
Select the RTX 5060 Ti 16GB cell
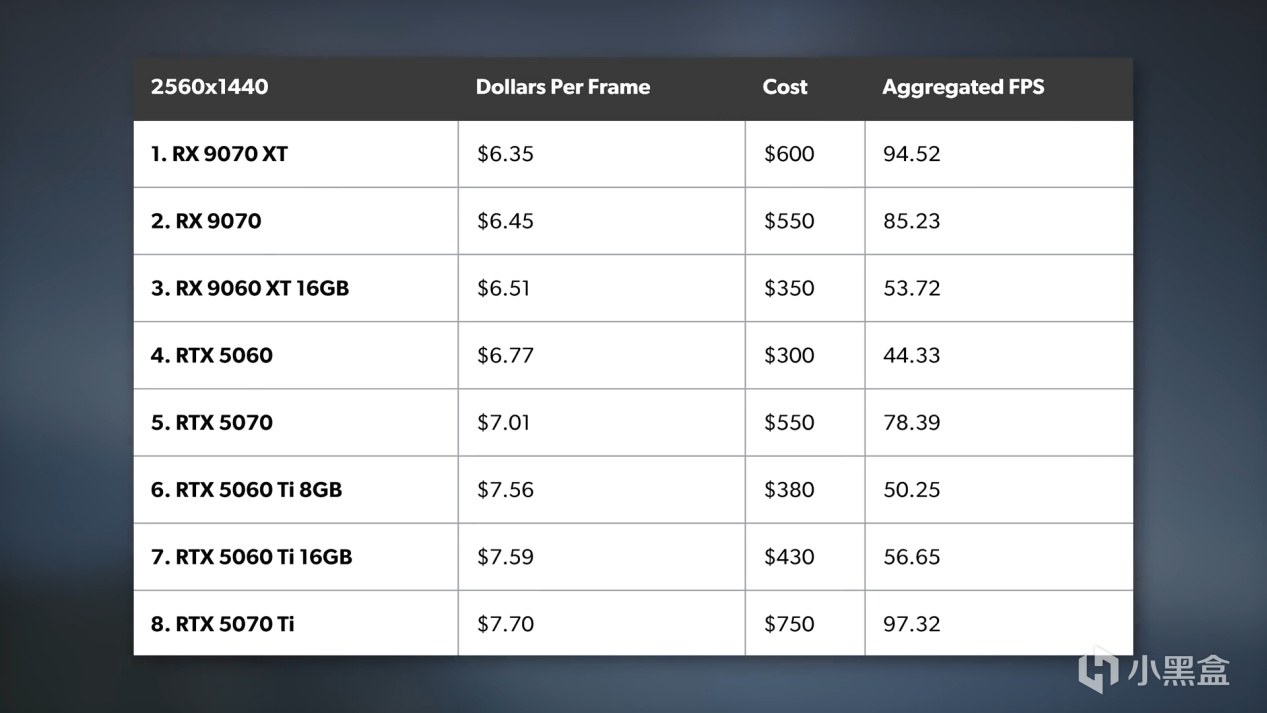[252, 556]
